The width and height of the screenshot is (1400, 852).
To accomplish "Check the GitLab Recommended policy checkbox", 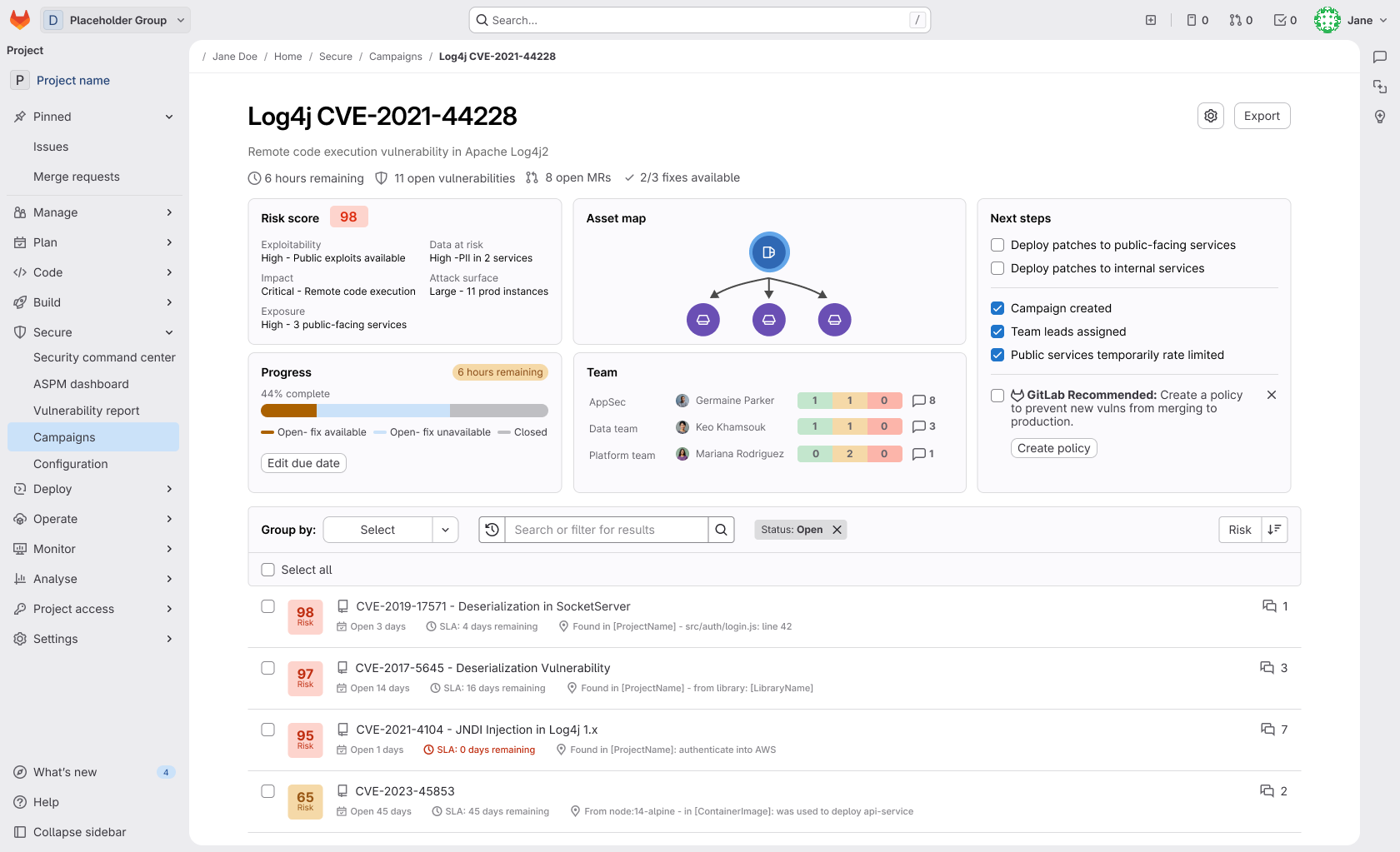I will 997,396.
